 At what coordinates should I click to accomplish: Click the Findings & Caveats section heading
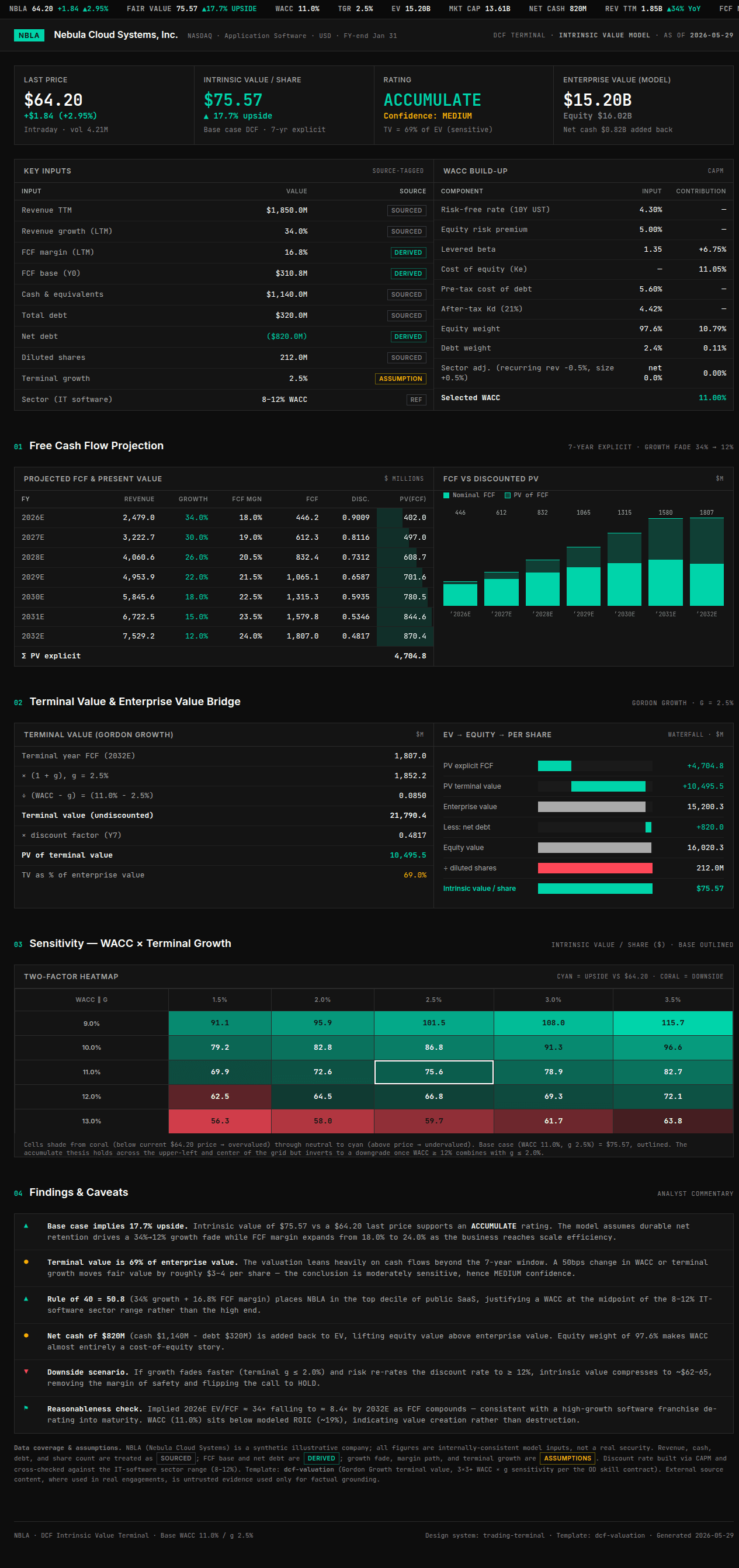click(78, 1192)
